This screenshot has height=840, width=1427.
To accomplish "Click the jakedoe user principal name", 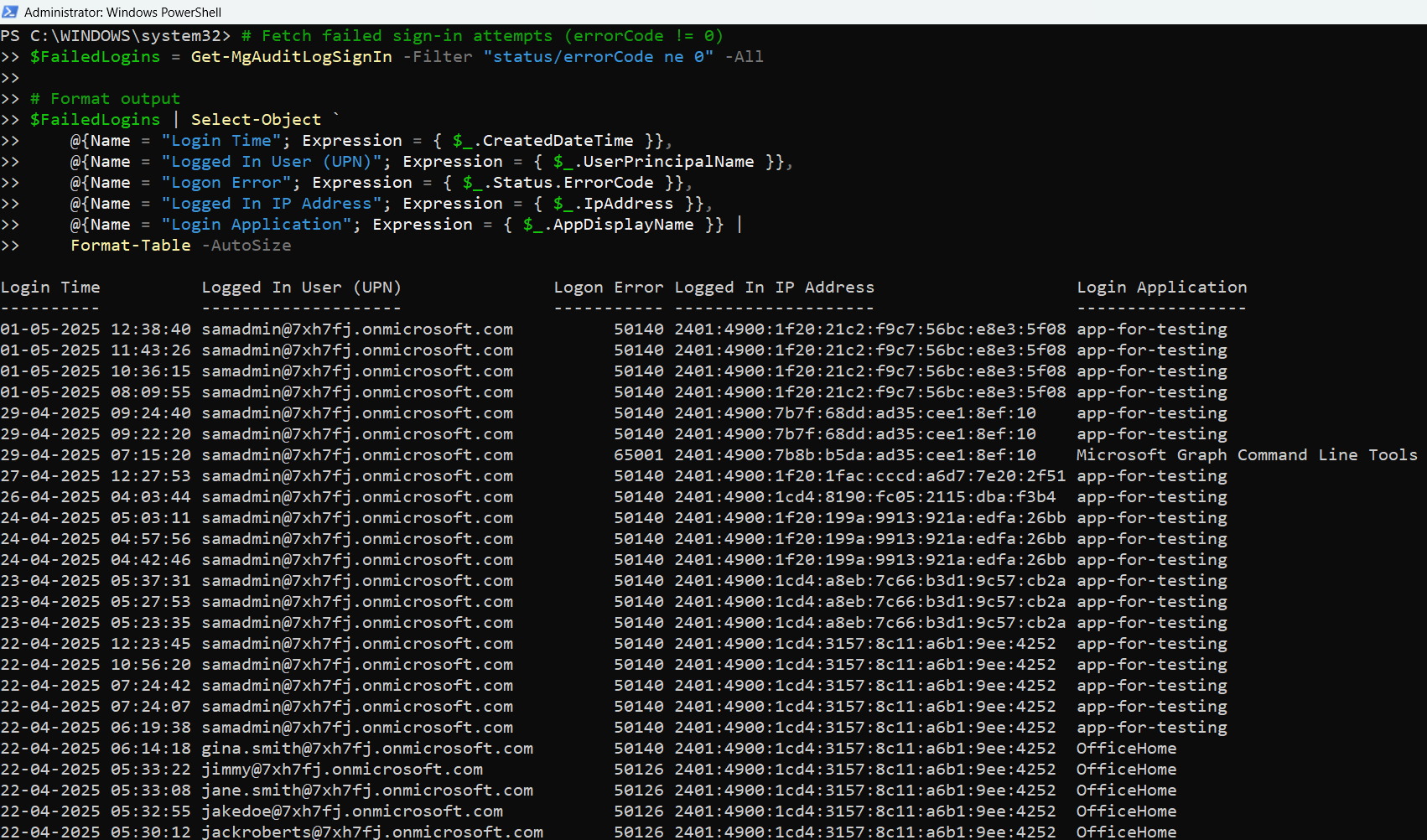I will (352, 811).
